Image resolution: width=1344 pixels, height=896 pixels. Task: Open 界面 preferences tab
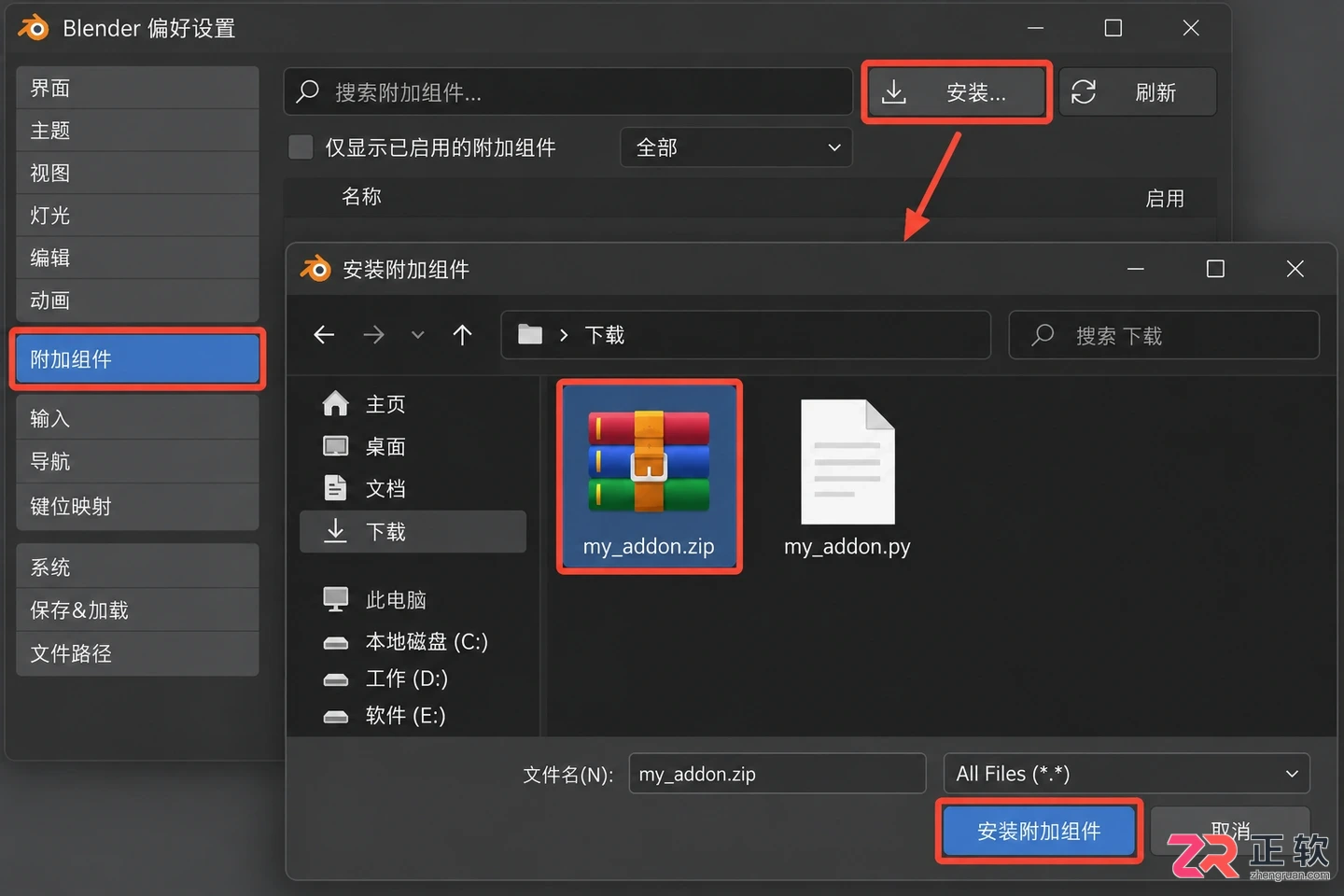[x=137, y=88]
